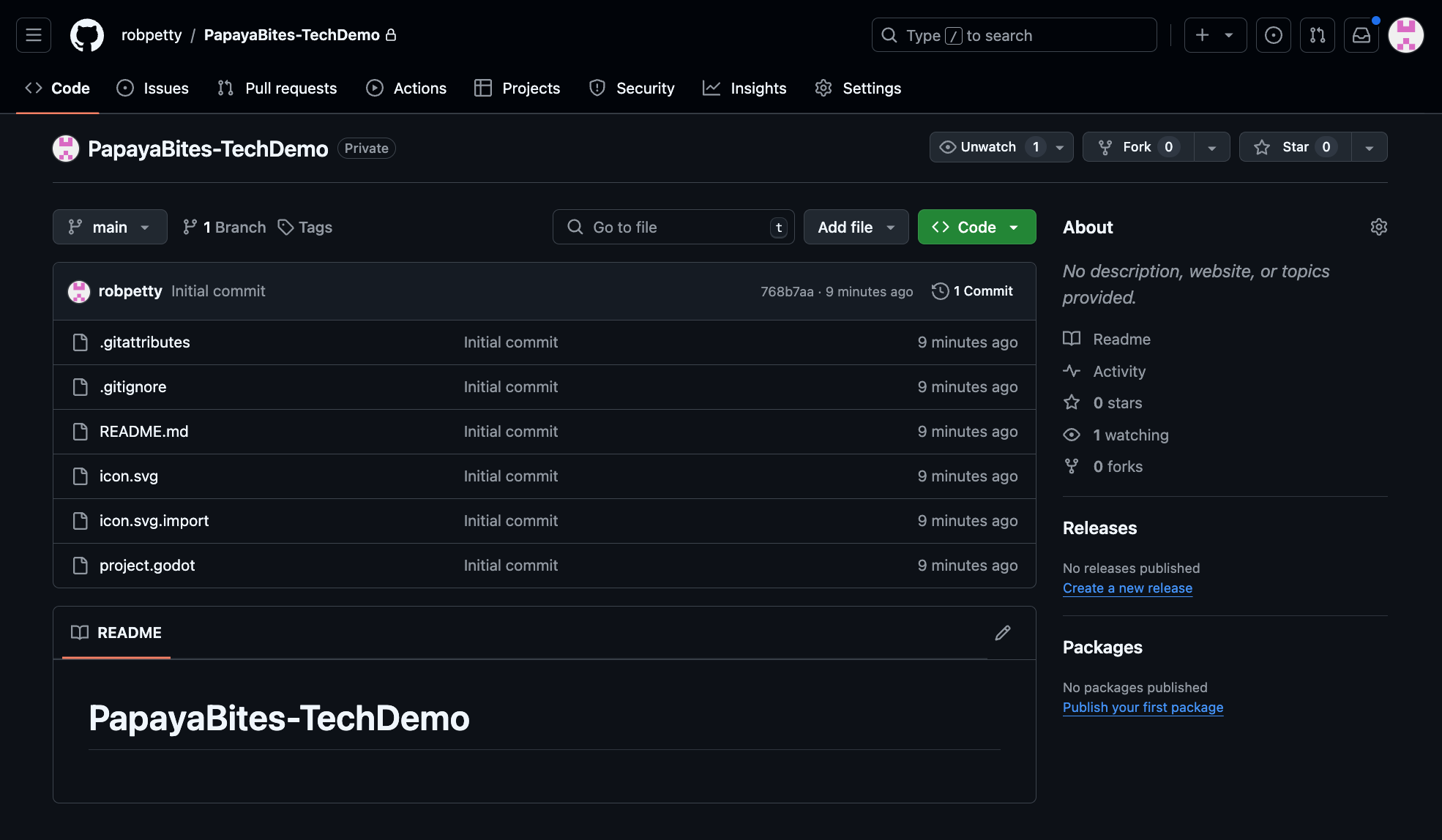Open the README.md file
The width and height of the screenshot is (1442, 840).
tap(144, 432)
